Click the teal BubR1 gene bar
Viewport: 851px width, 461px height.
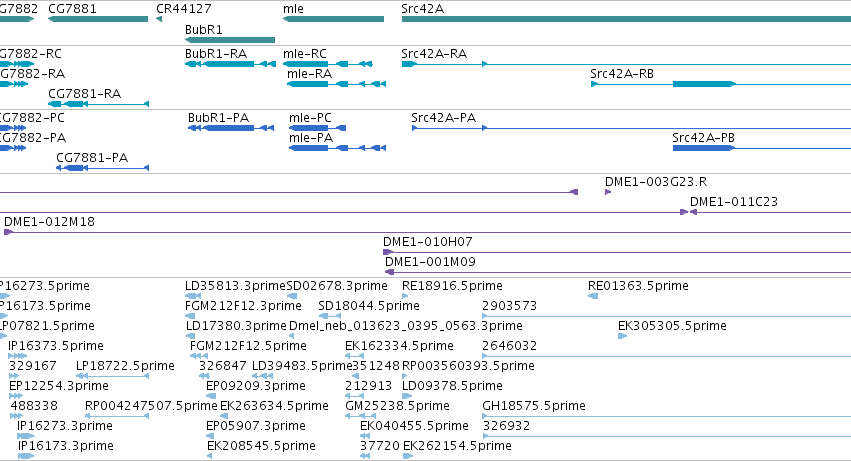coord(230,40)
